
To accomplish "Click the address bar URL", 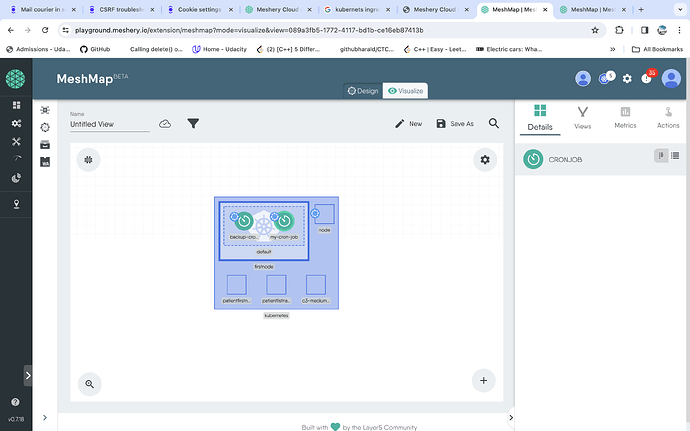I will pos(249,30).
